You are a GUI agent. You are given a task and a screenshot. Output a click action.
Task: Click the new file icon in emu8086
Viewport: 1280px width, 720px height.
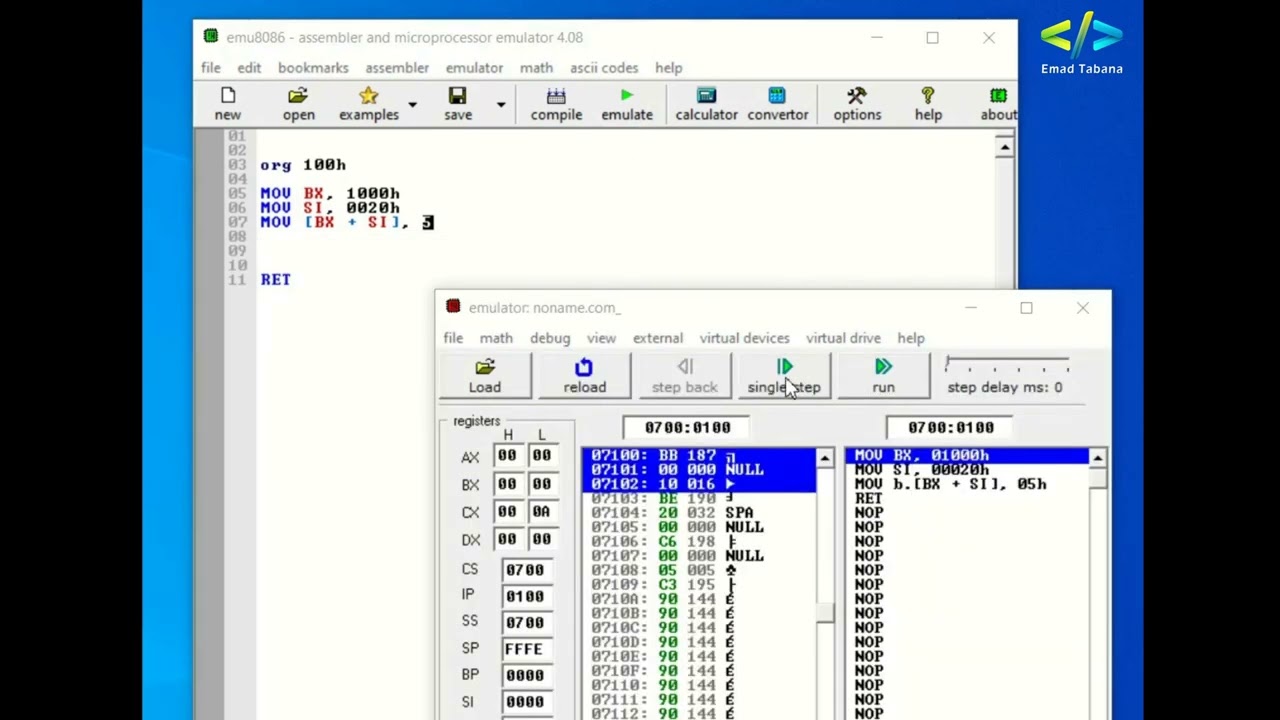[x=227, y=103]
